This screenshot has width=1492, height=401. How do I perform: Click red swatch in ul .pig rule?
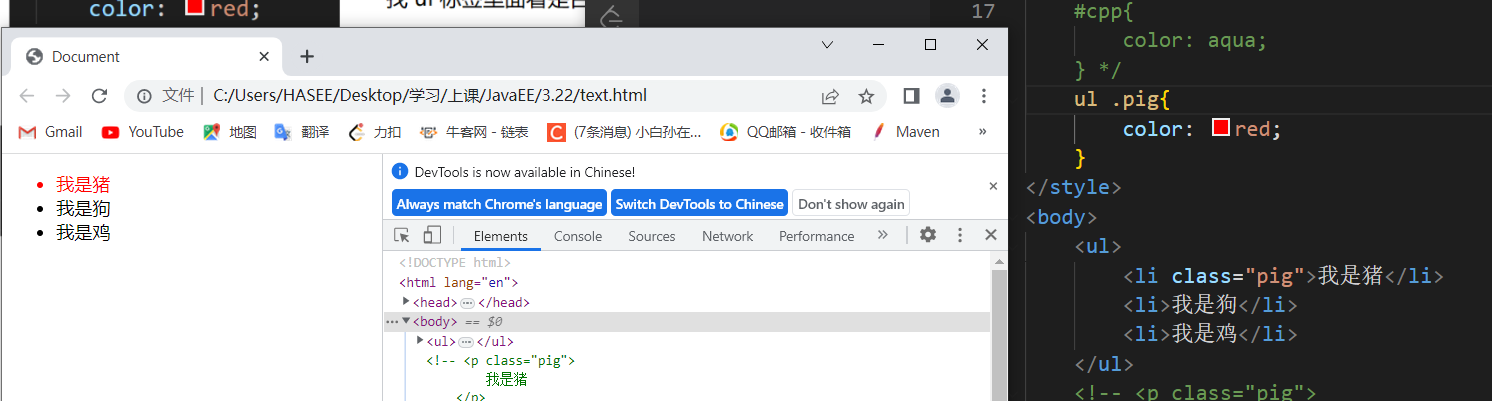click(x=1220, y=128)
